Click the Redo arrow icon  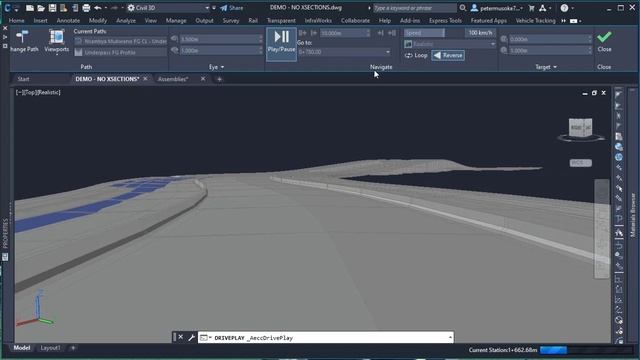(115, 8)
